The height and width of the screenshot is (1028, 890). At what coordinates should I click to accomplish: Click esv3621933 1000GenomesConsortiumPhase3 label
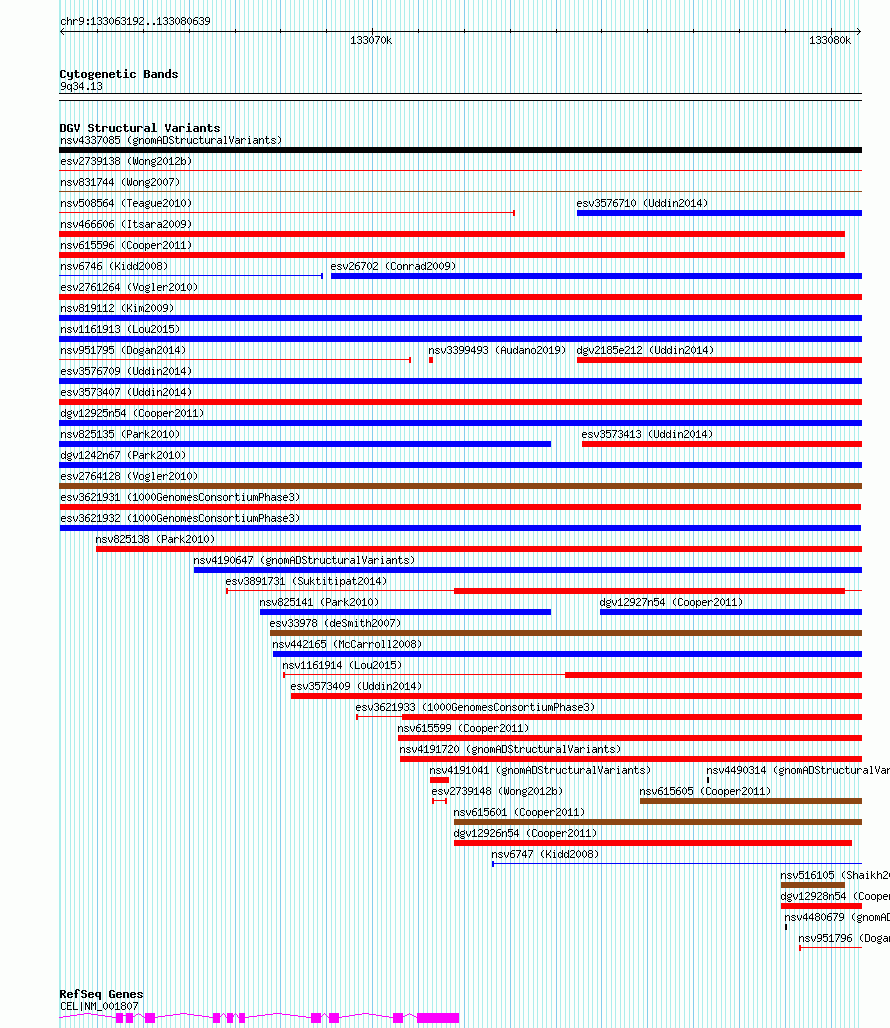[475, 707]
